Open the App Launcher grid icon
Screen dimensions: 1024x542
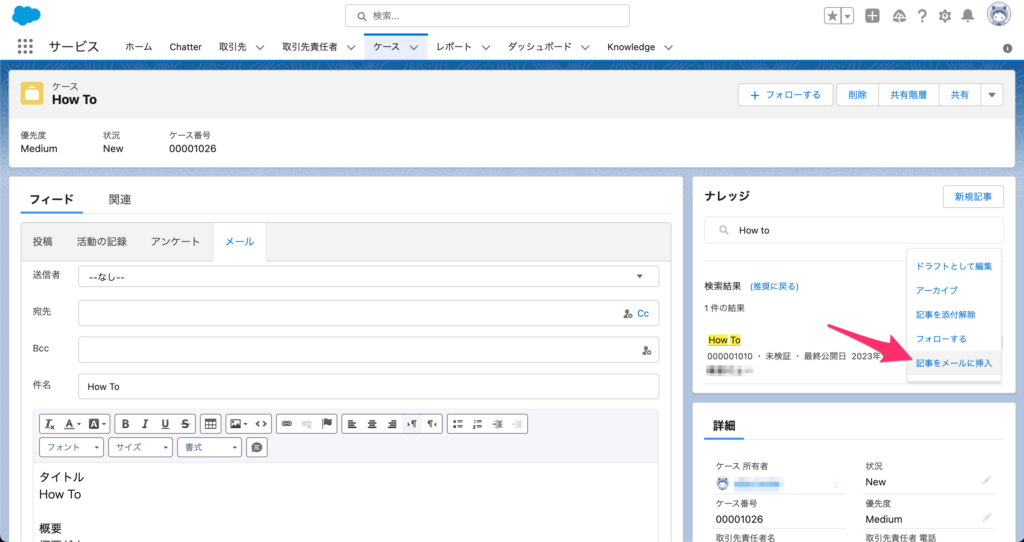[x=25, y=46]
